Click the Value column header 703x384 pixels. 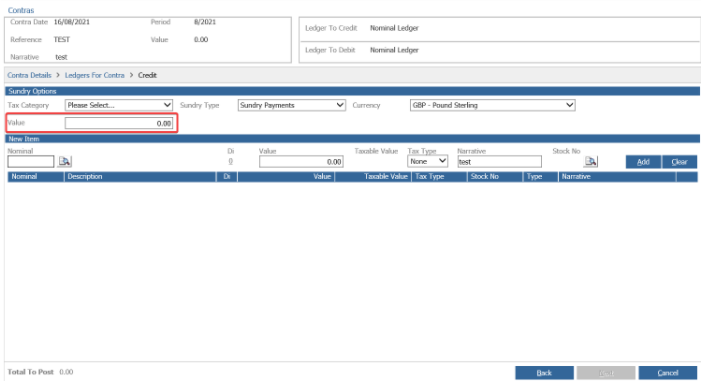pyautogui.click(x=286, y=177)
